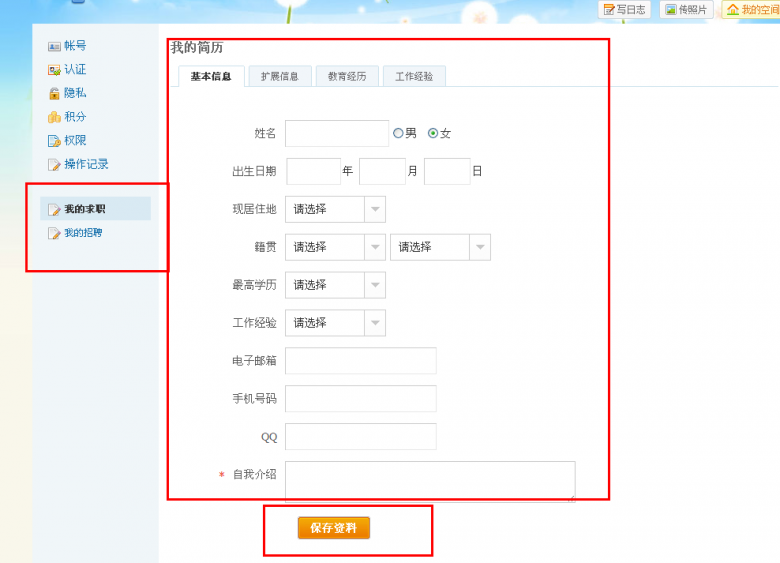Image resolution: width=780 pixels, height=563 pixels.
Task: Open 权限 permissions icon in sidebar
Action: [54, 141]
